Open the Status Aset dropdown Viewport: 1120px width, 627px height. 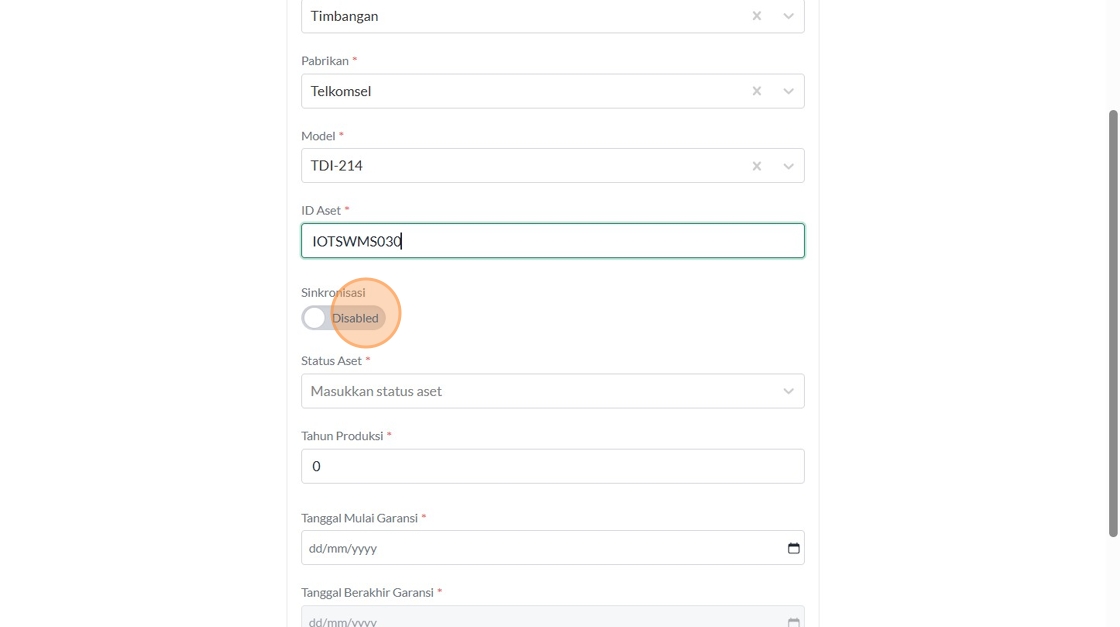[552, 391]
